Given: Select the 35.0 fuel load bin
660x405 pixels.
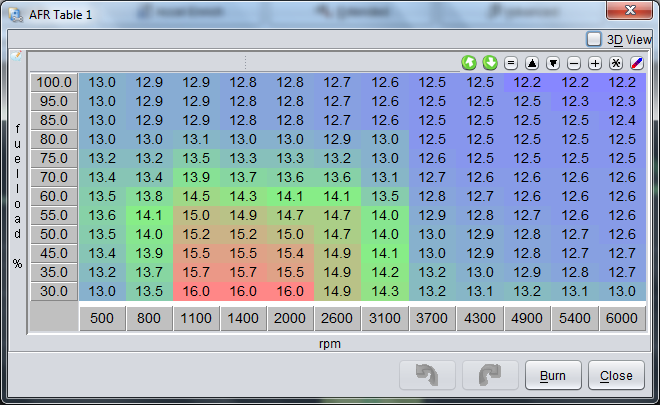Looking at the screenshot, I should (54, 272).
